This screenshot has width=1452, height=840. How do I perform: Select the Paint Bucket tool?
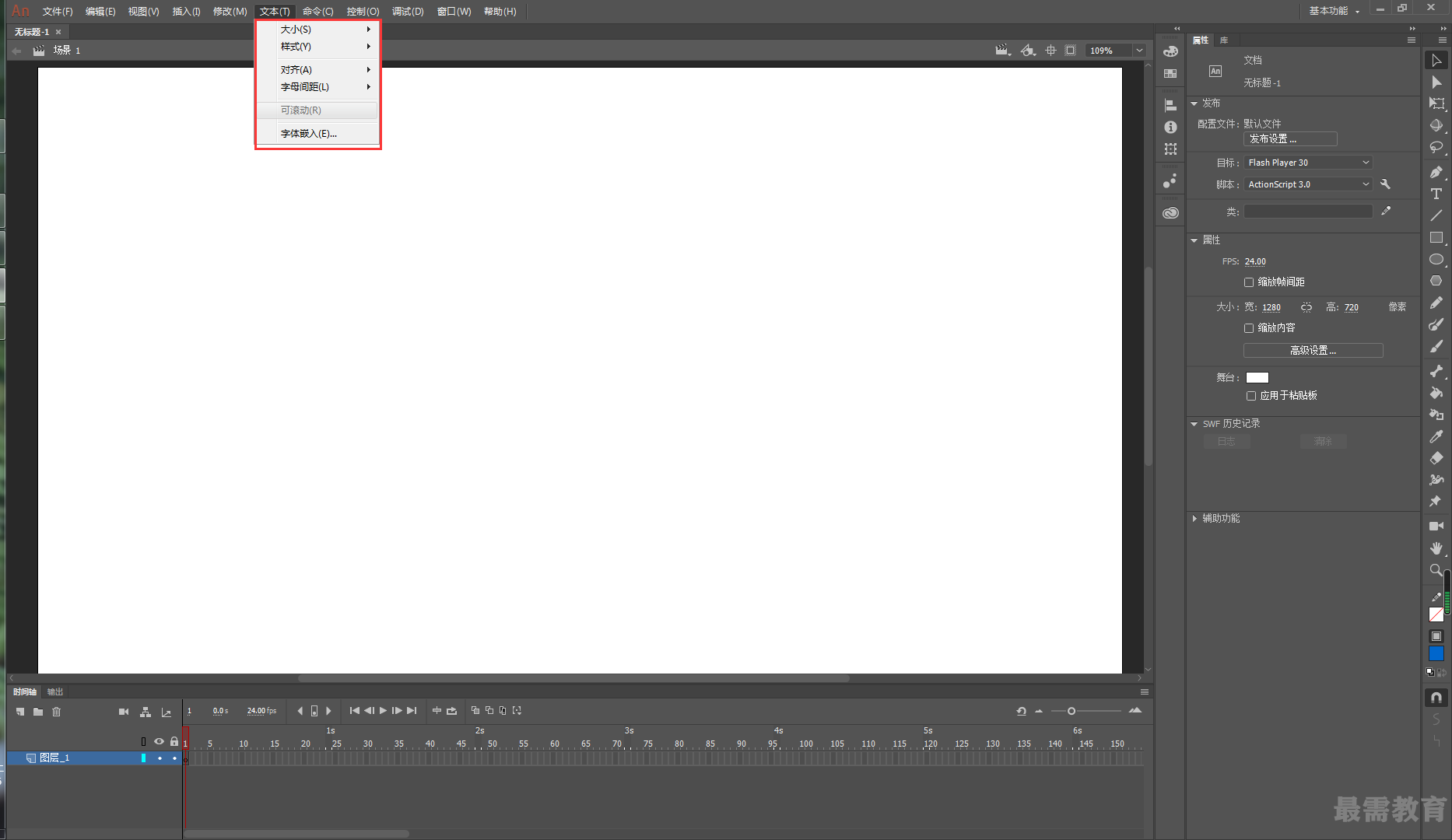pyautogui.click(x=1436, y=393)
